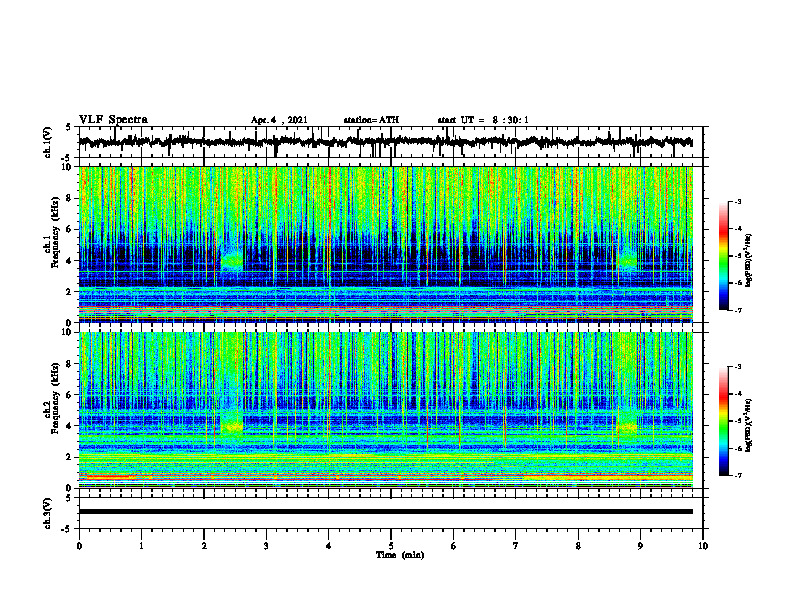
Task: Click the "-7" label on ch.2 colorbar
Action: point(737,476)
